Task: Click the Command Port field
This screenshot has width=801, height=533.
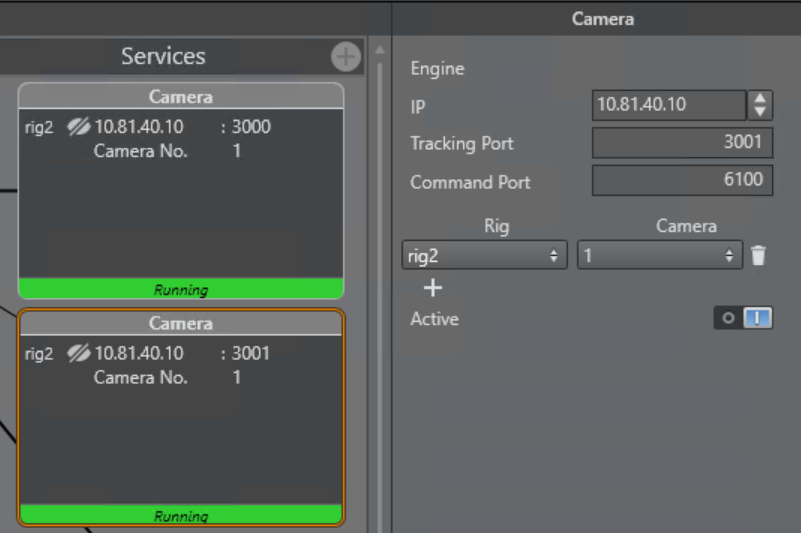Action: [682, 180]
